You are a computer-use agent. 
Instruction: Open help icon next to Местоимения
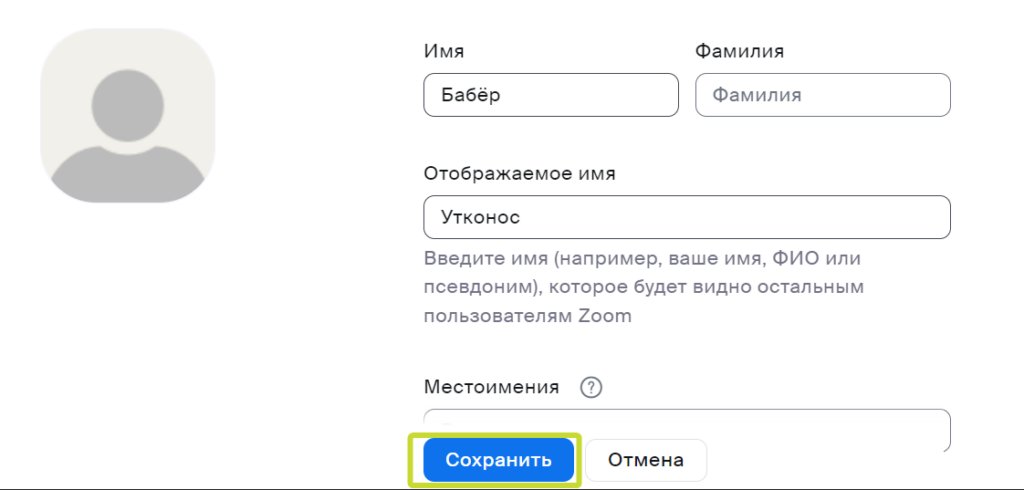point(591,387)
